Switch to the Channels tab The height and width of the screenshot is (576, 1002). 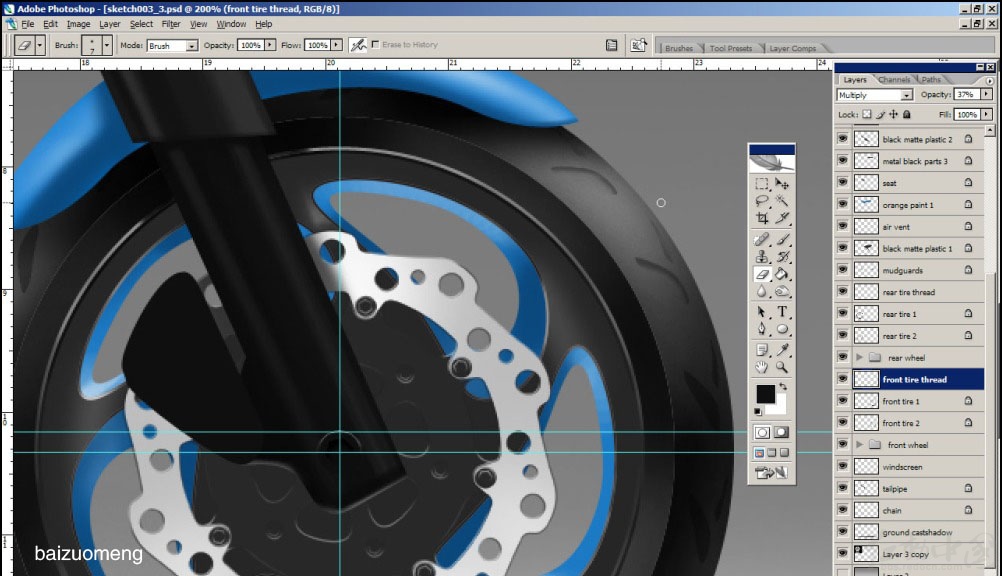[893, 79]
